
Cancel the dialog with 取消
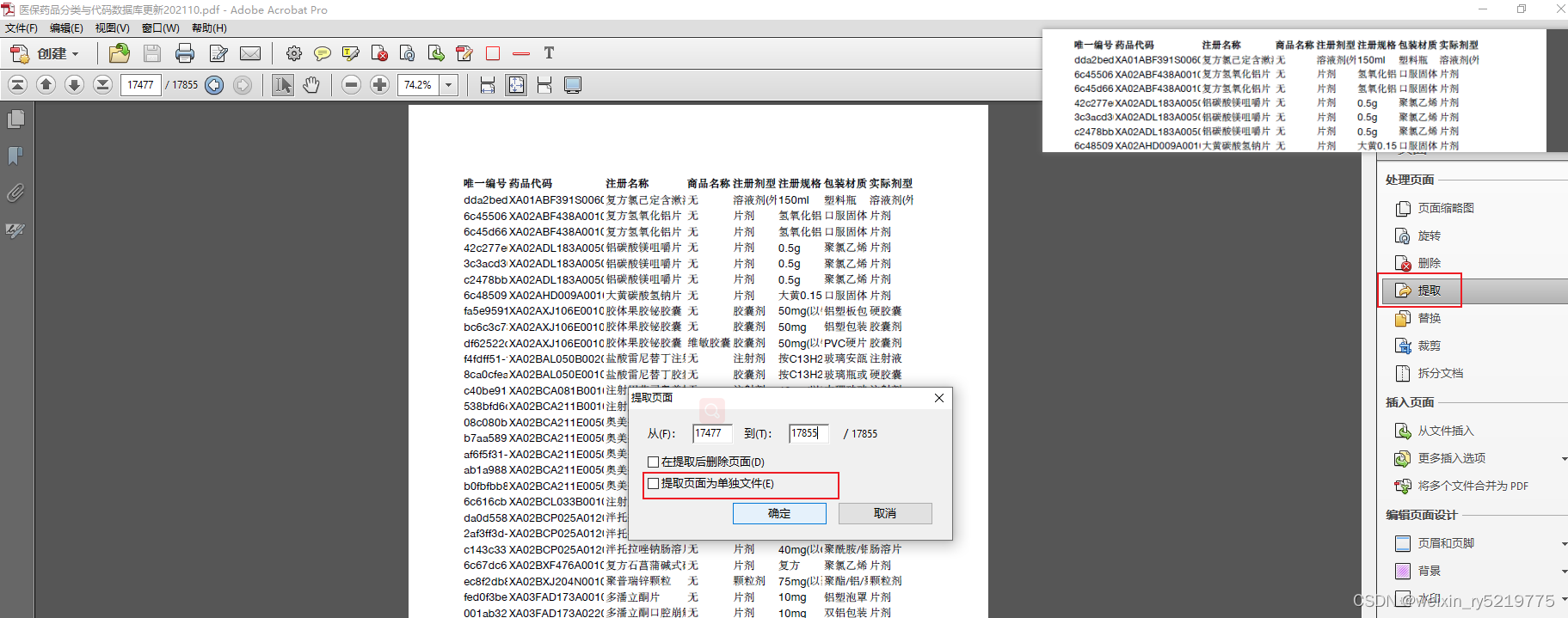885,513
